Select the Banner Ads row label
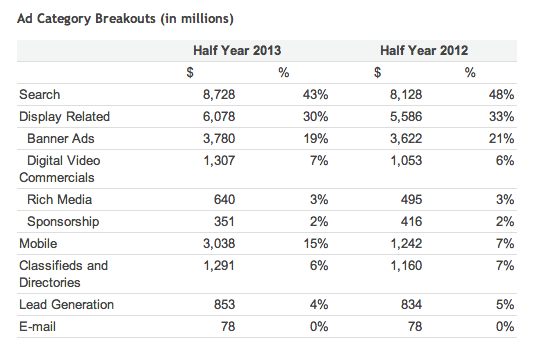Image resolution: width=542 pixels, height=363 pixels. click(60, 138)
